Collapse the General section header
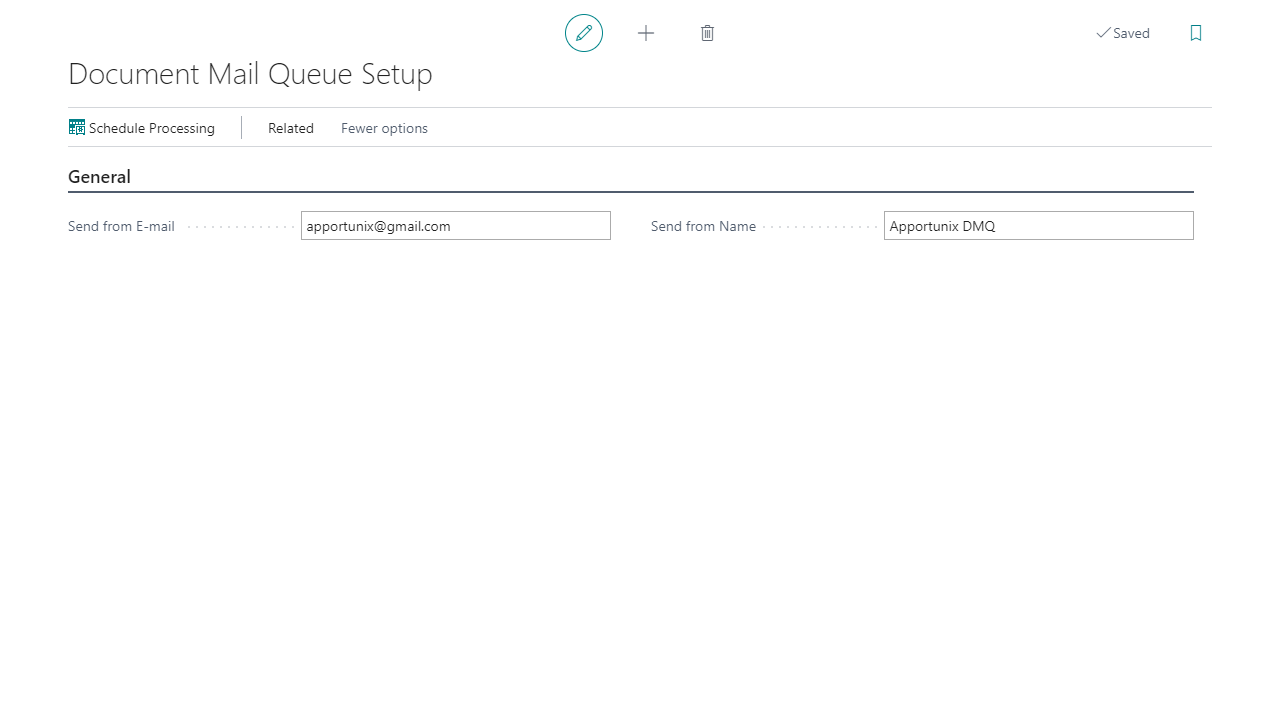The height and width of the screenshot is (720, 1280). pyautogui.click(x=99, y=177)
